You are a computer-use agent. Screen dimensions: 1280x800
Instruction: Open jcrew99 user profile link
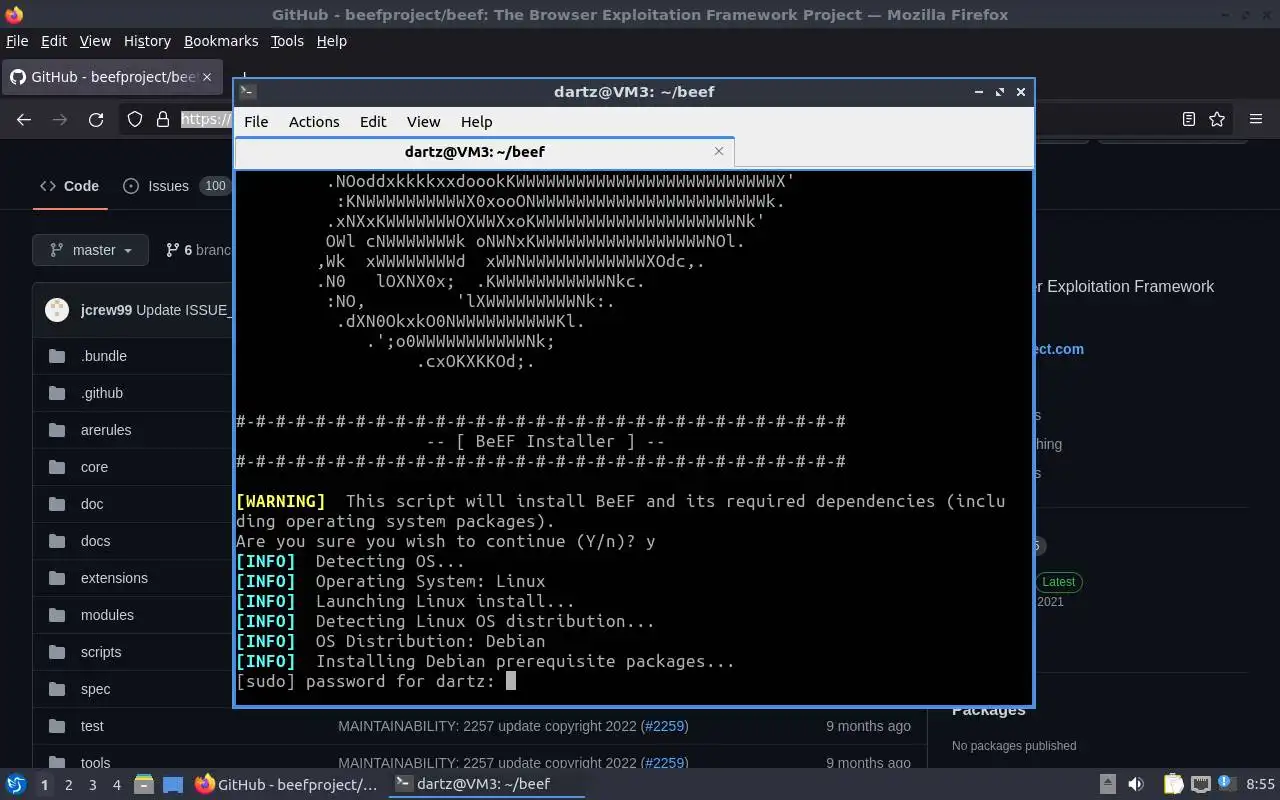point(106,310)
